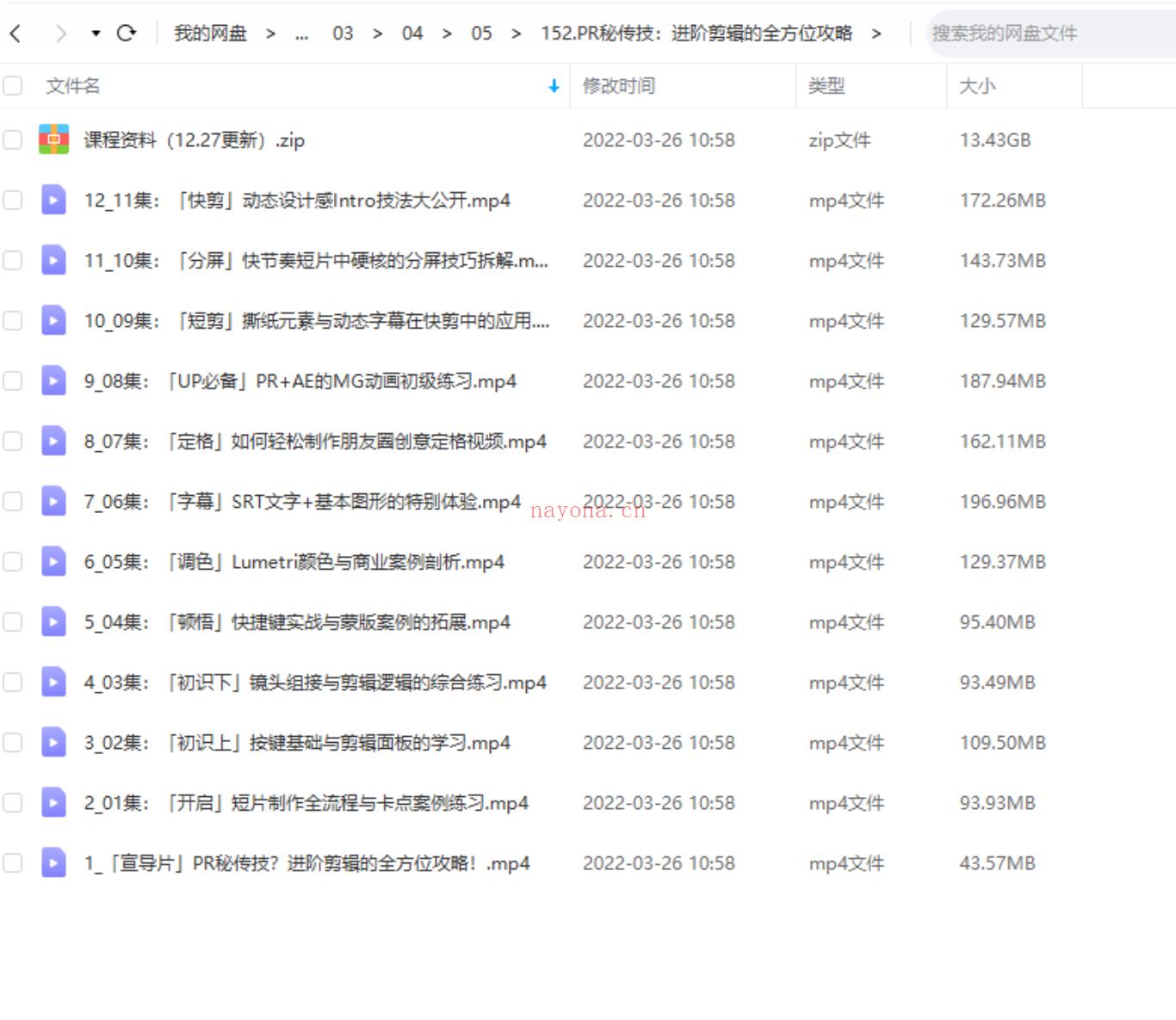1176x1020 pixels.
Task: Open breadcrumb folder 05
Action: click(481, 34)
